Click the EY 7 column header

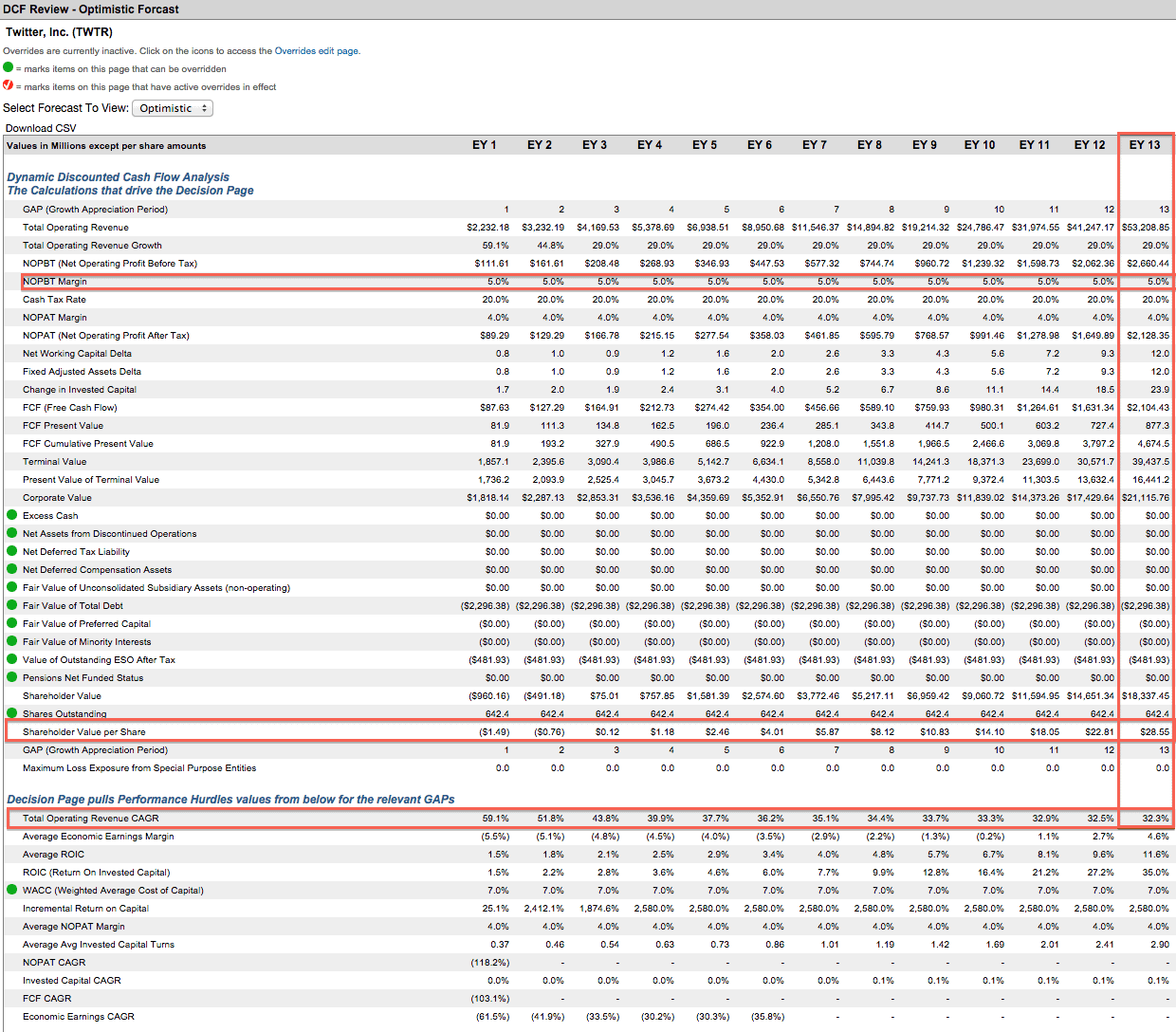[x=815, y=145]
